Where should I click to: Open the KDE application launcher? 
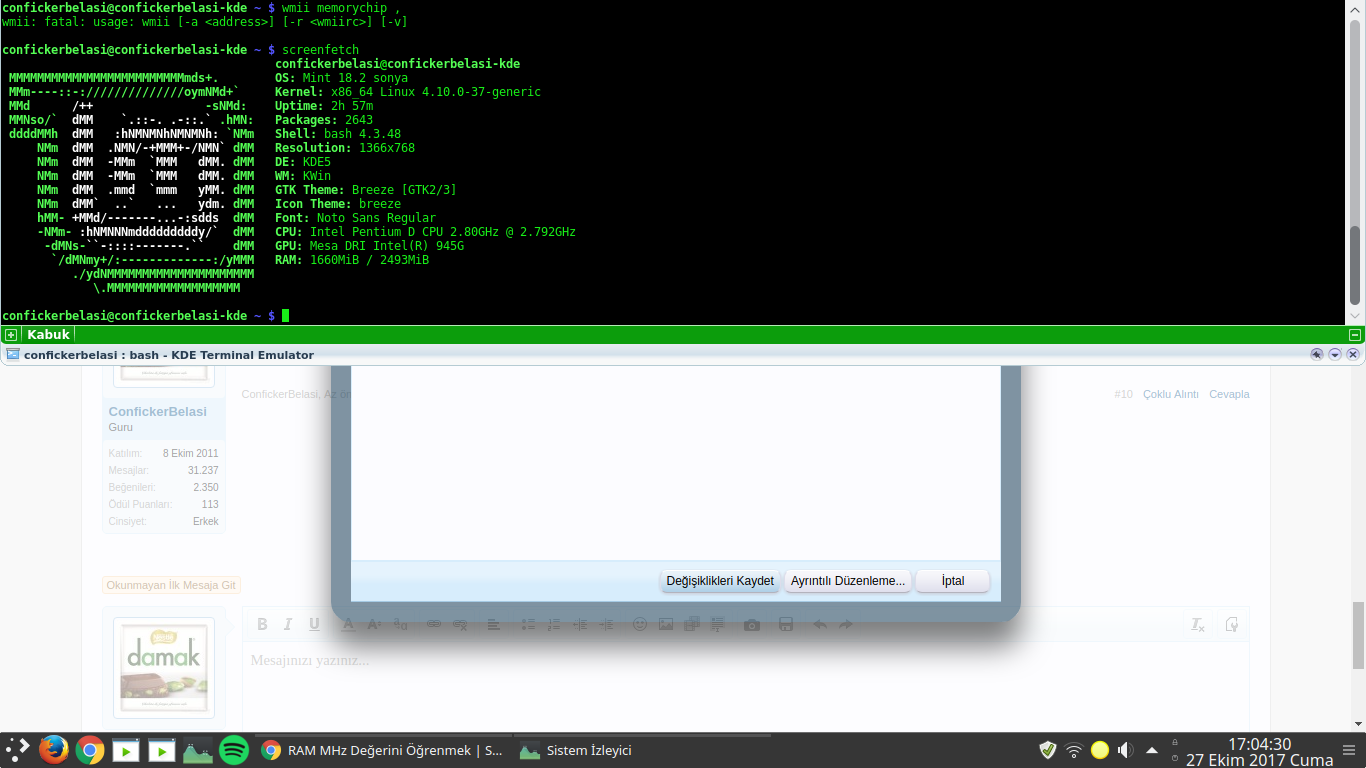pyautogui.click(x=18, y=750)
